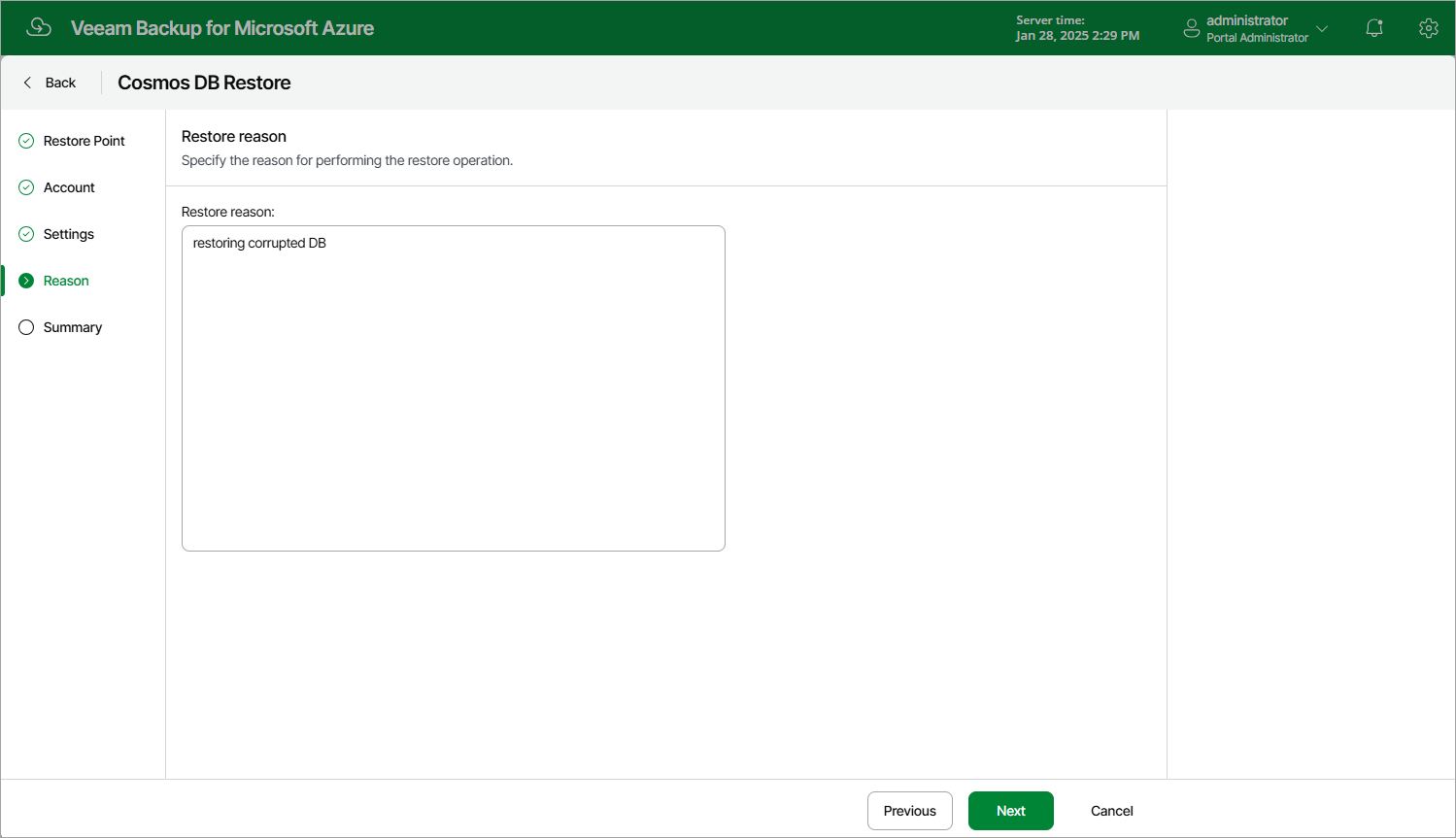Click the 'Specify the reason for performing' description text
This screenshot has width=1456, height=838.
347,160
